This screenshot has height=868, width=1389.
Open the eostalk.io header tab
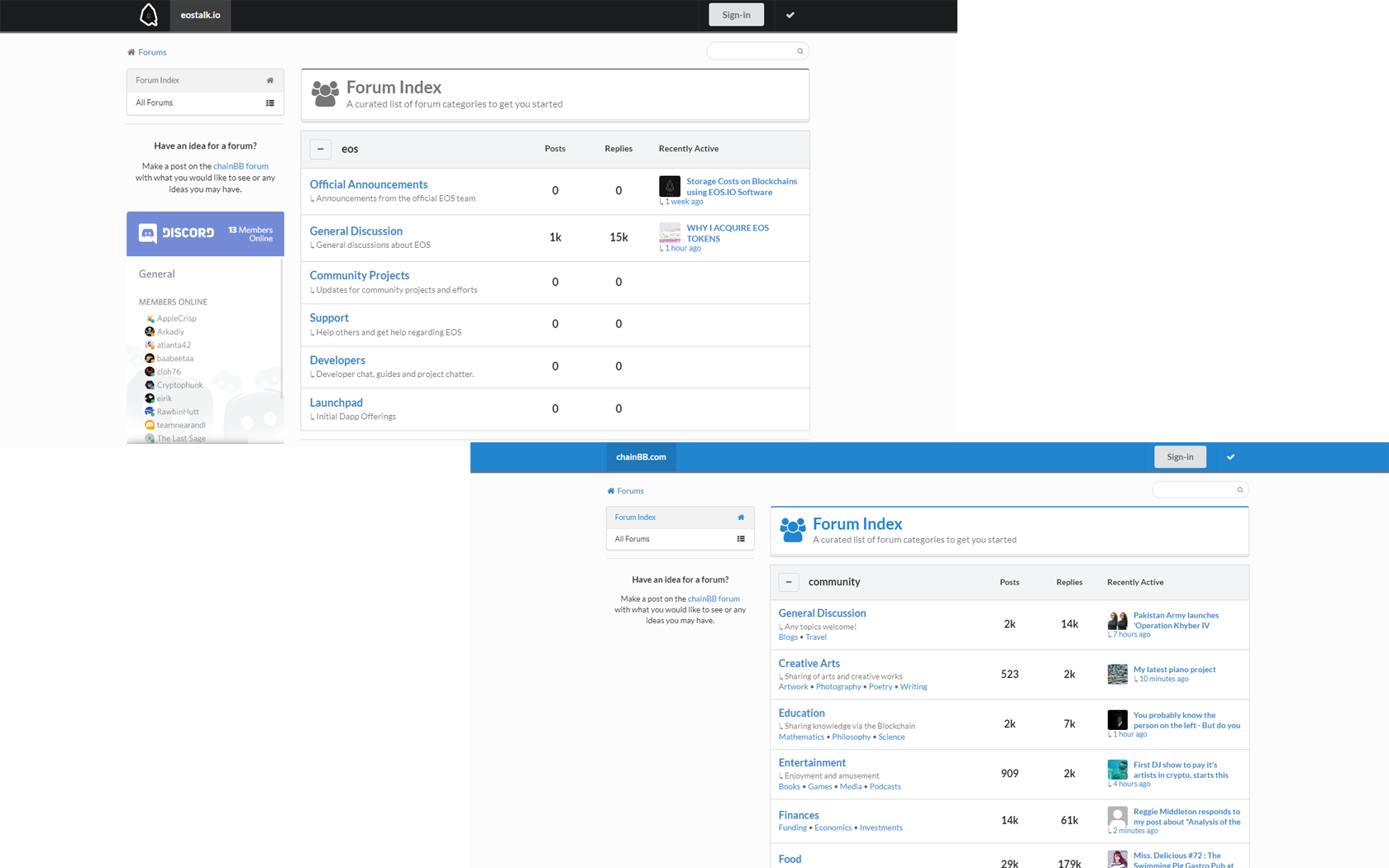pos(200,15)
